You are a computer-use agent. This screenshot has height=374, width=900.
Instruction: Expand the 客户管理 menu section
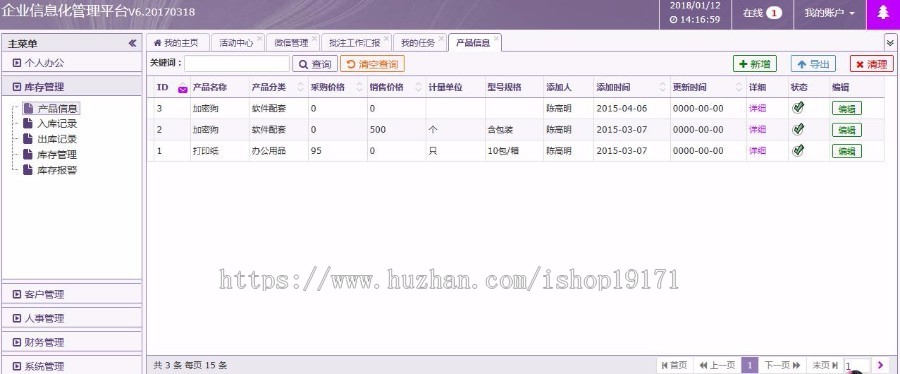pos(72,294)
